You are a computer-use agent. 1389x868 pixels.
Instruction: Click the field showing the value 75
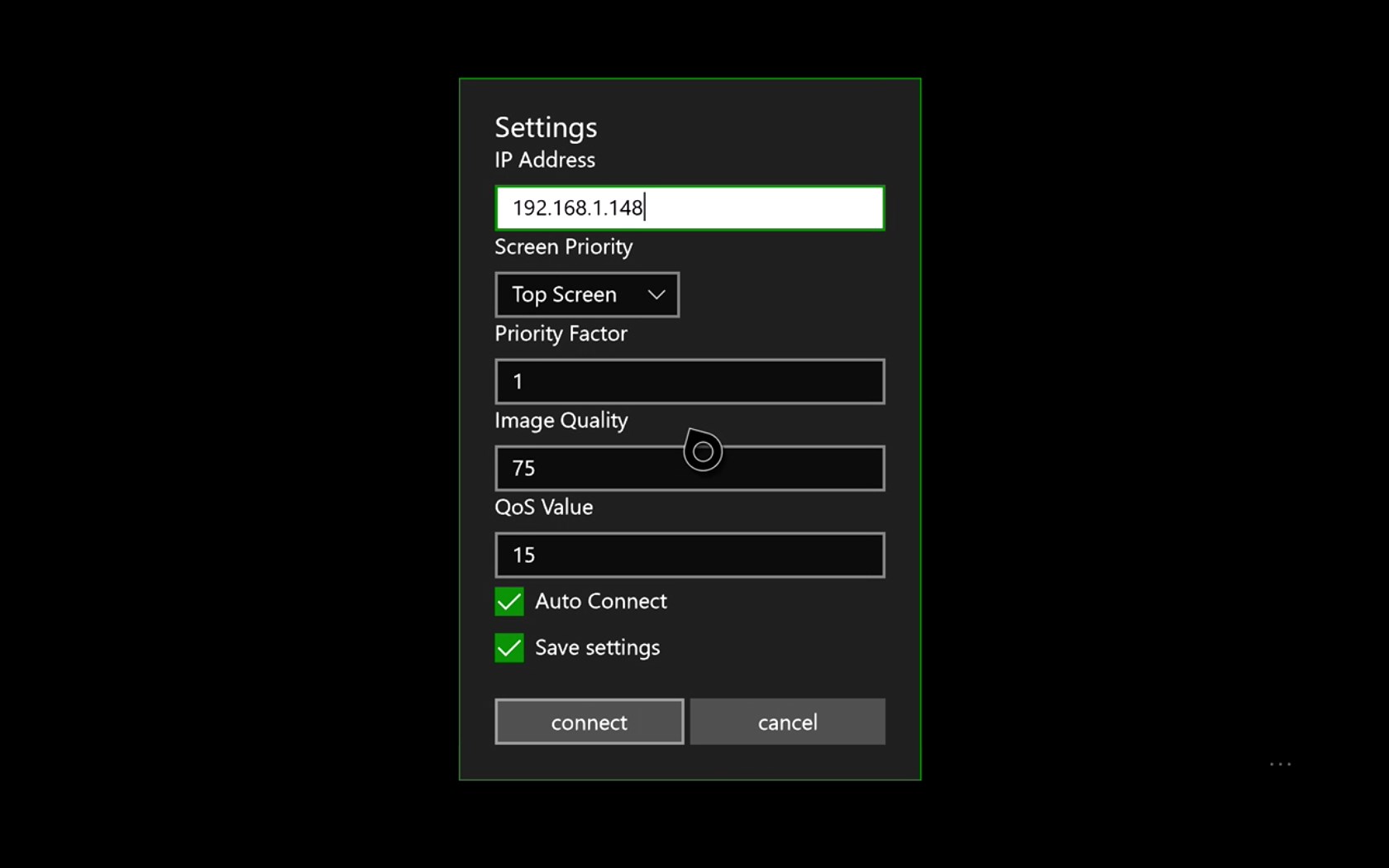pos(689,468)
